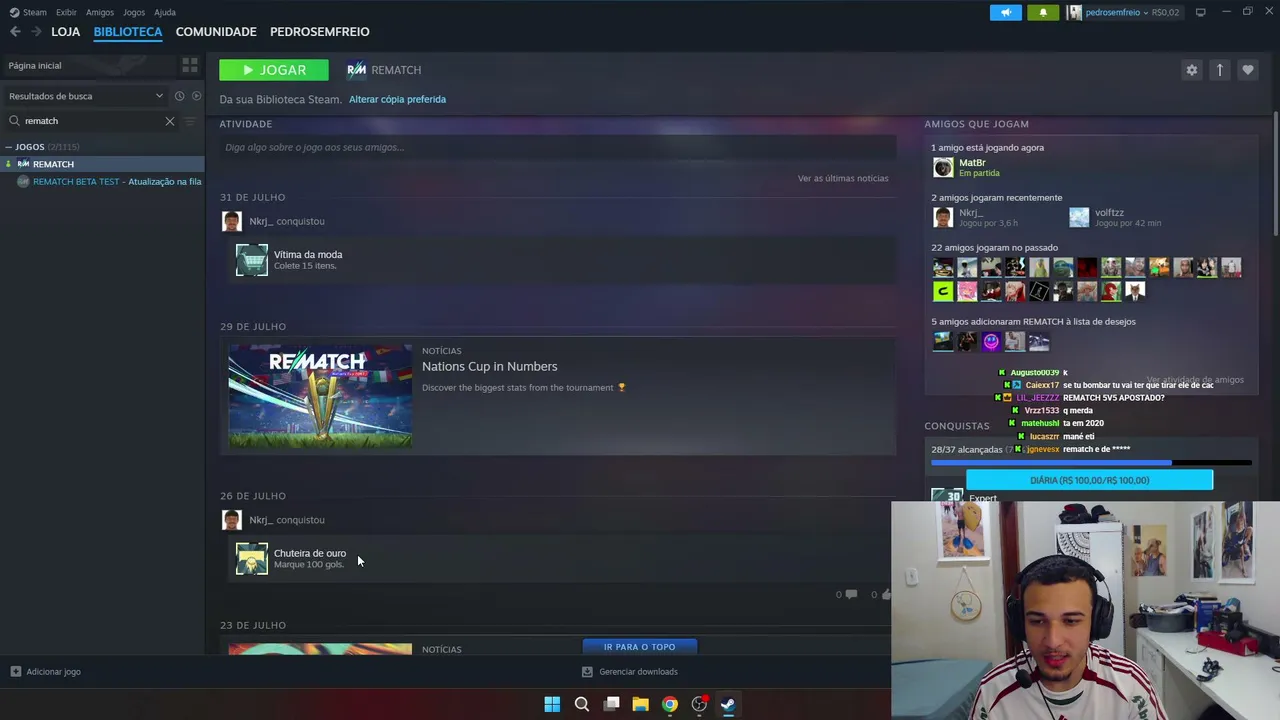Screen dimensions: 1280x720
Task: Open the announcements megaphone button
Action: (1005, 12)
